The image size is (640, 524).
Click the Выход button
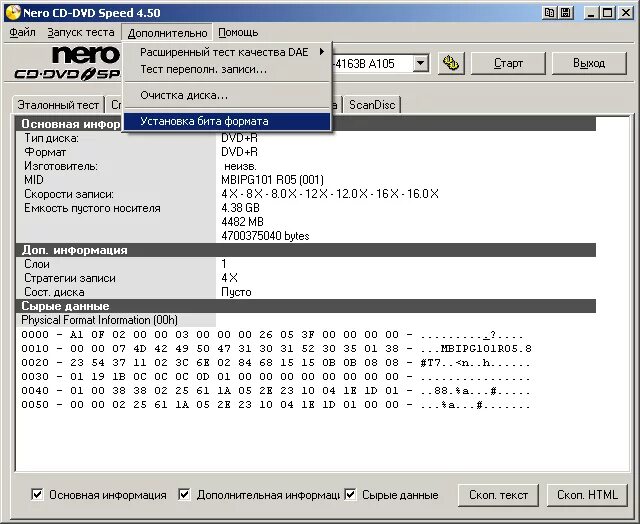[x=589, y=63]
